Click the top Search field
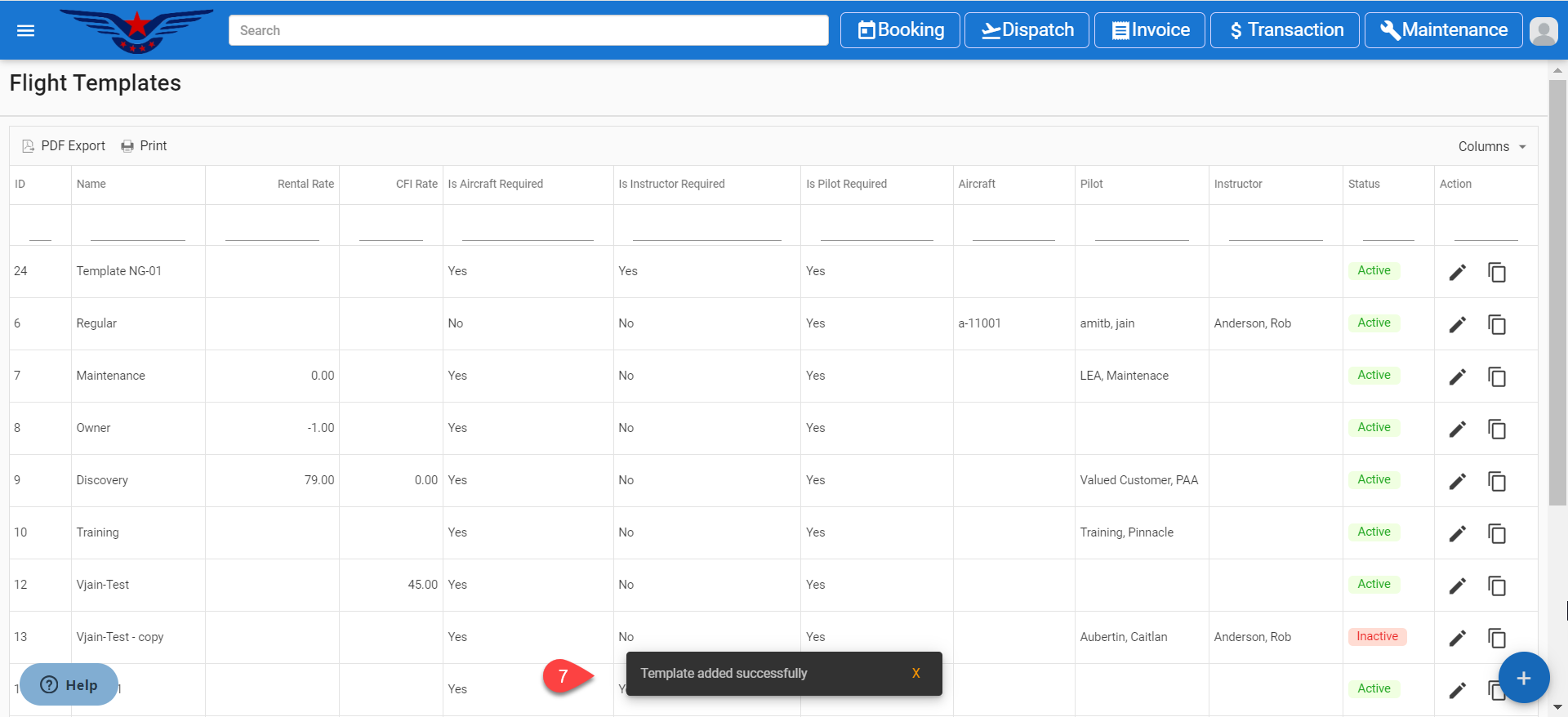1568x717 pixels. (x=528, y=30)
